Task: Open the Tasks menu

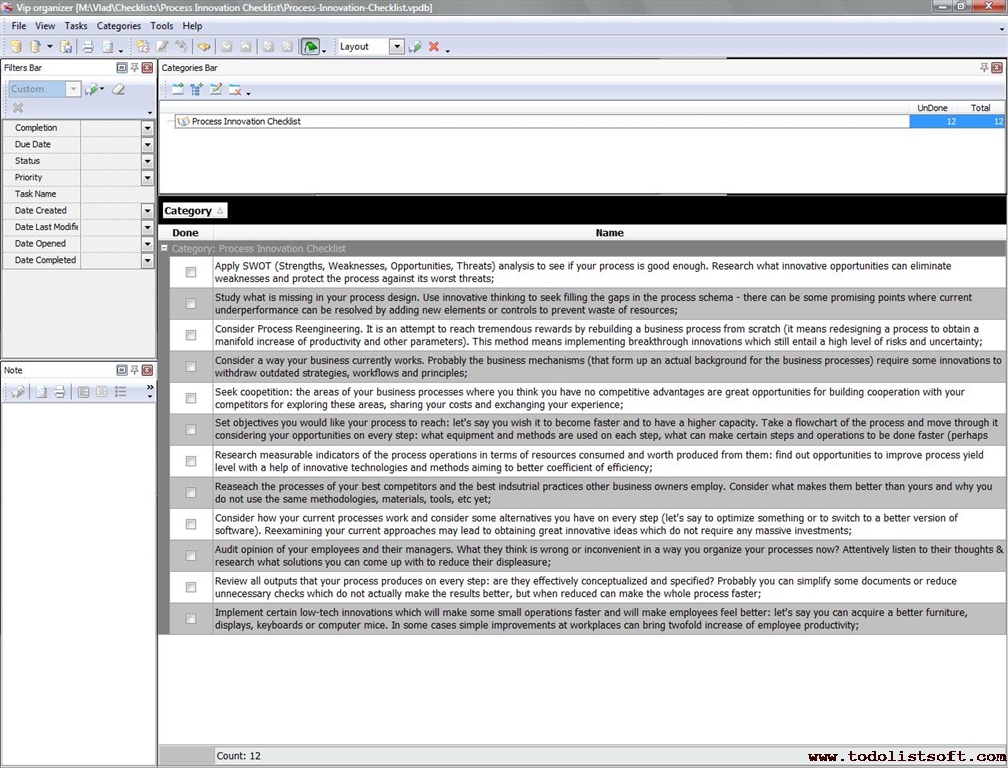Action: [76, 26]
